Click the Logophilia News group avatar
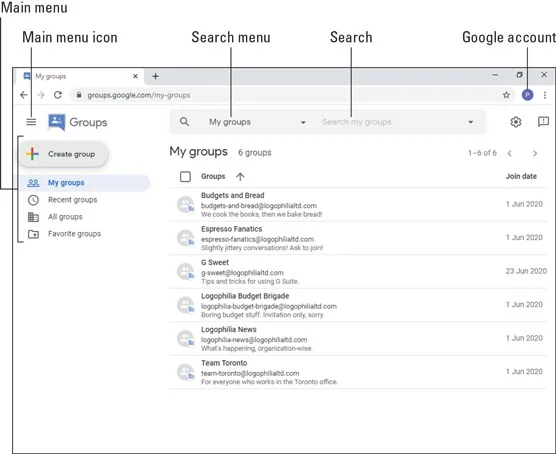Image resolution: width=556 pixels, height=454 pixels. (186, 338)
